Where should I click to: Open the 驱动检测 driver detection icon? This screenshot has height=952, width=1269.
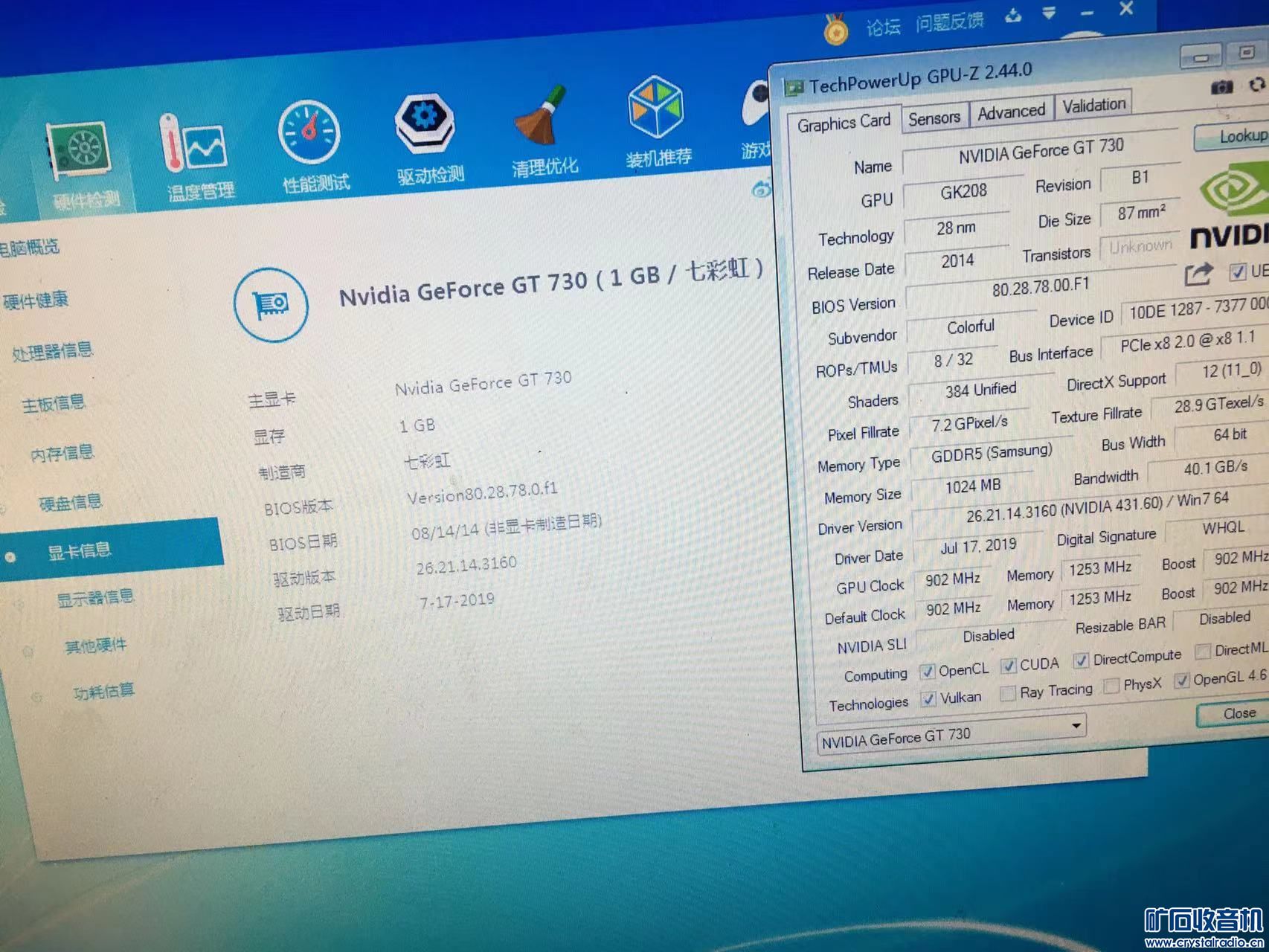[425, 123]
